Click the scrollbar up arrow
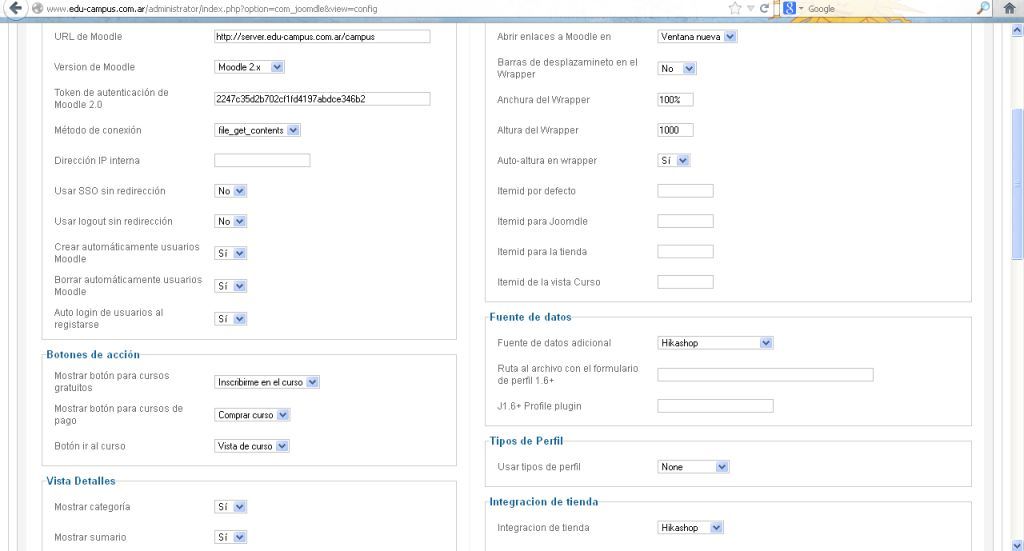The width and height of the screenshot is (1024, 551). 1017,31
